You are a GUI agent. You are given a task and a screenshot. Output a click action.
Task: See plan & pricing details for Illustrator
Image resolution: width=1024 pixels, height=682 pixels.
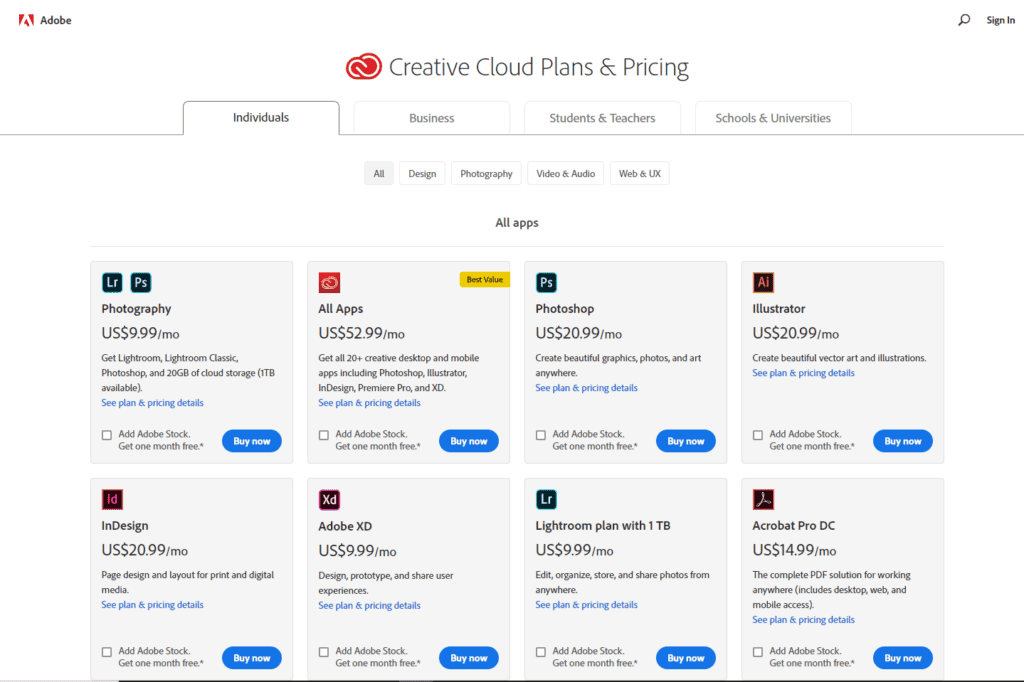(803, 373)
